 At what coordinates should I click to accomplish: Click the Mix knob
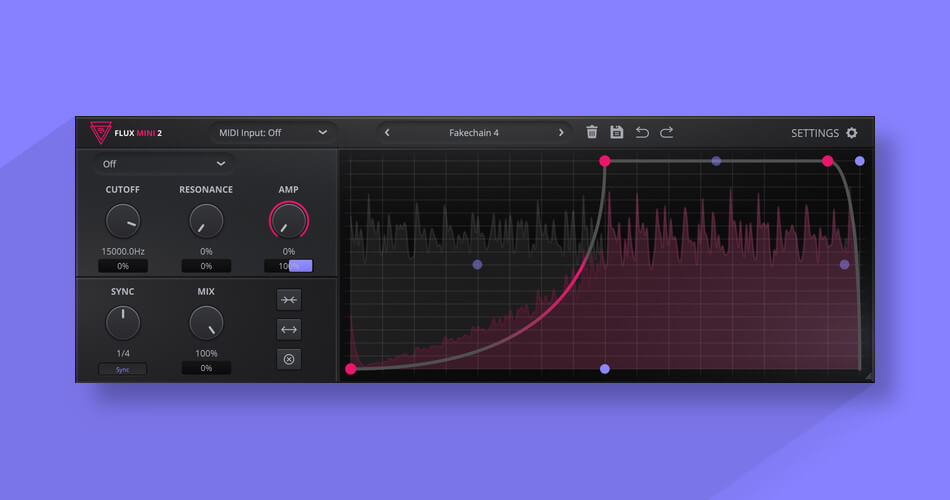(206, 322)
